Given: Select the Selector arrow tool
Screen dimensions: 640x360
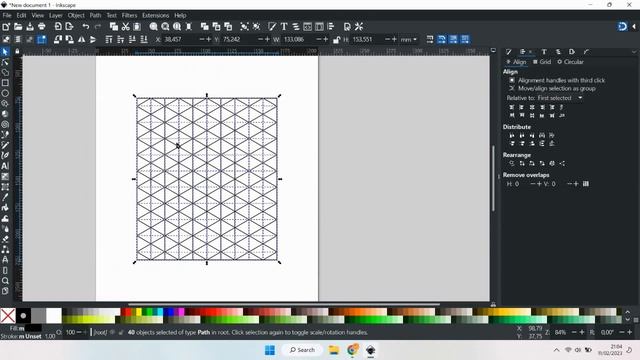Looking at the screenshot, I should (x=5, y=52).
